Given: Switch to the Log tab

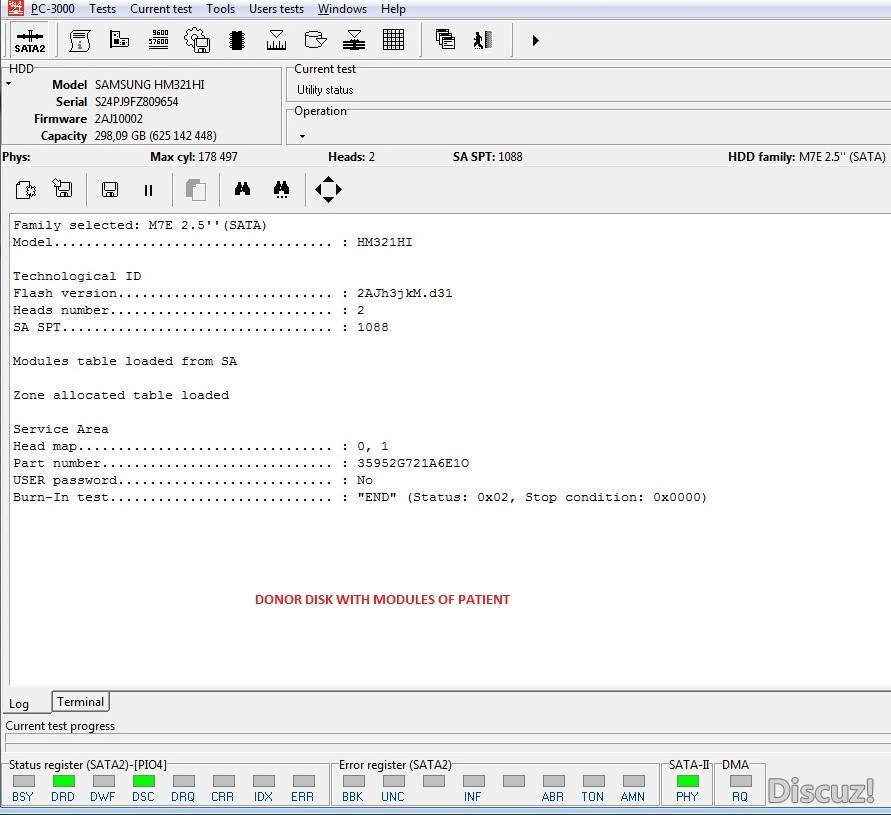Looking at the screenshot, I should coord(19,704).
